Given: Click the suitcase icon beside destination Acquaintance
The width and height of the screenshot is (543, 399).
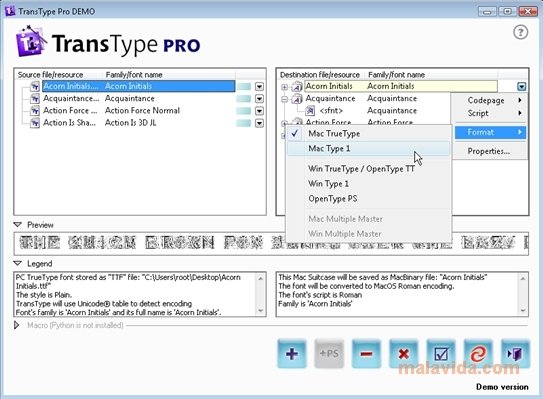Looking at the screenshot, I should click(x=297, y=99).
